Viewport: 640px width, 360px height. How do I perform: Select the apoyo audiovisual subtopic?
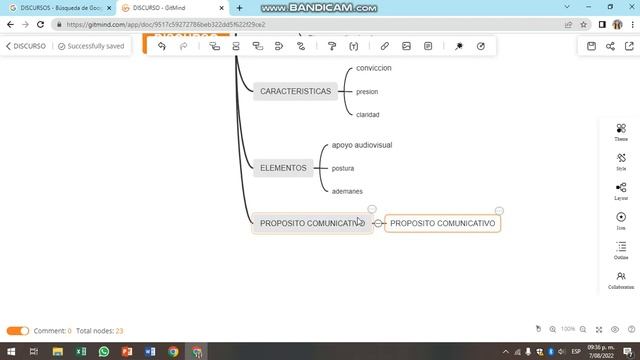[362, 145]
